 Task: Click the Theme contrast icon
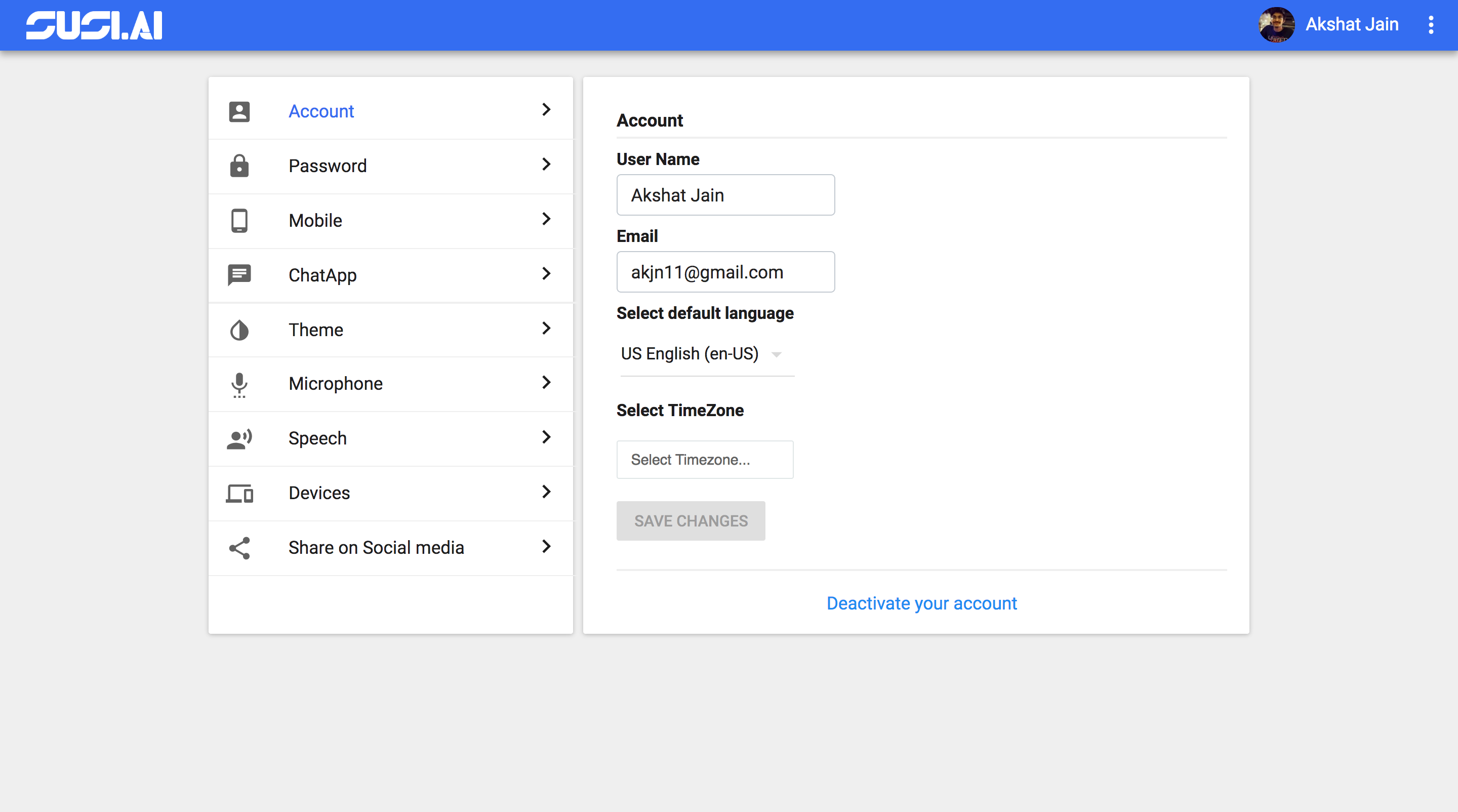click(x=239, y=330)
